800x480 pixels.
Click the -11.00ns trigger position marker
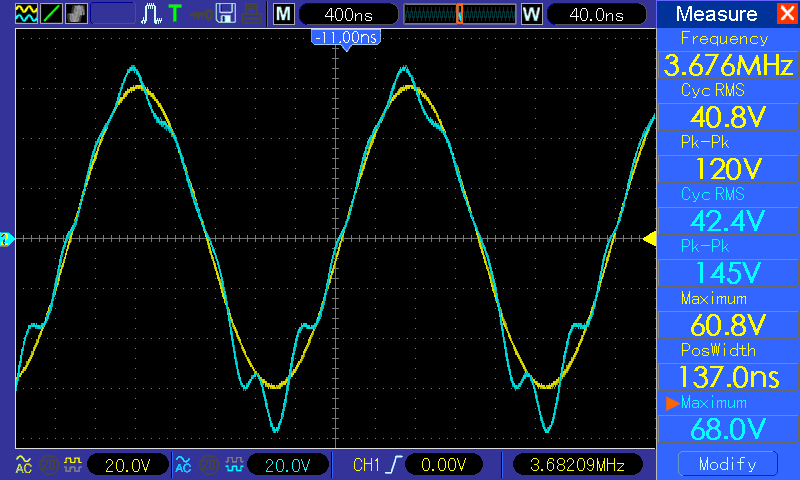pyautogui.click(x=346, y=37)
